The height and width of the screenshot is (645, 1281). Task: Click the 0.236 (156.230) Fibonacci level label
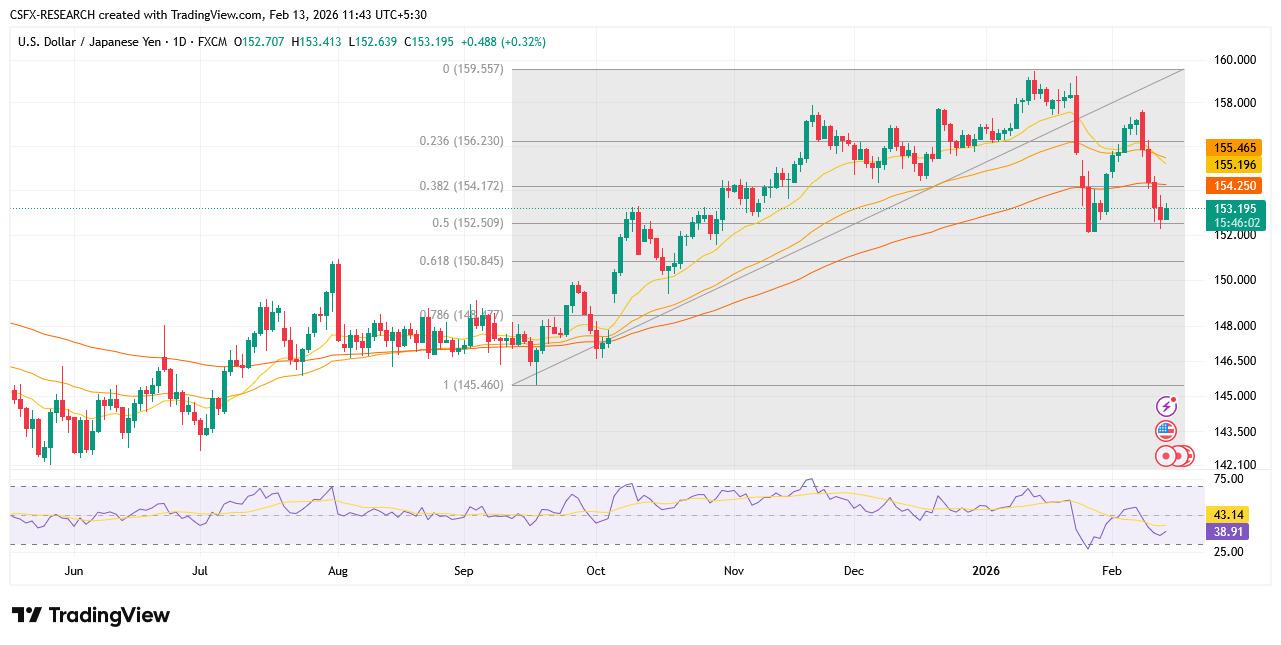461,141
